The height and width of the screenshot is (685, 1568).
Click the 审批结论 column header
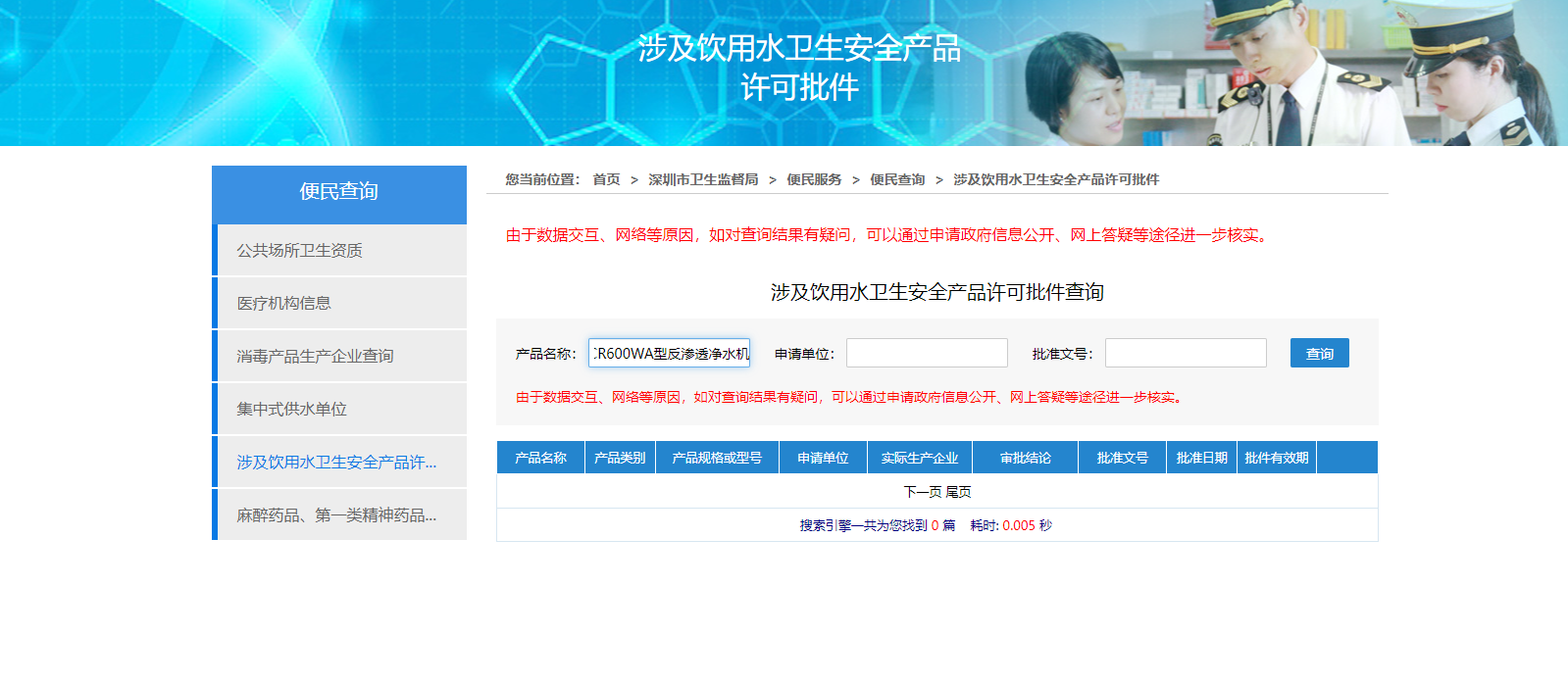click(x=1025, y=458)
